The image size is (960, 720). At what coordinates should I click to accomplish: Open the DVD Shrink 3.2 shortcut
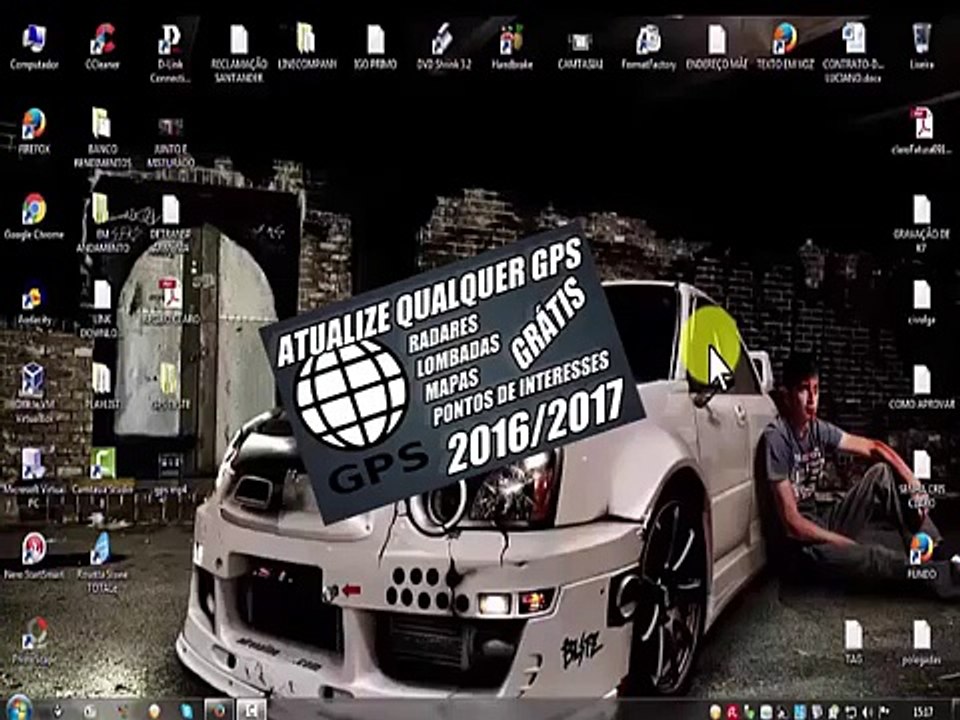[x=441, y=41]
